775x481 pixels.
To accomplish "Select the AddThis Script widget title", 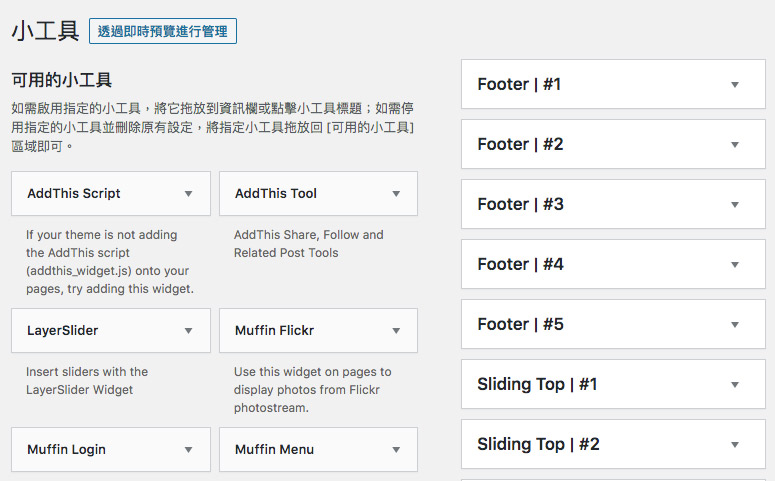I will point(74,194).
